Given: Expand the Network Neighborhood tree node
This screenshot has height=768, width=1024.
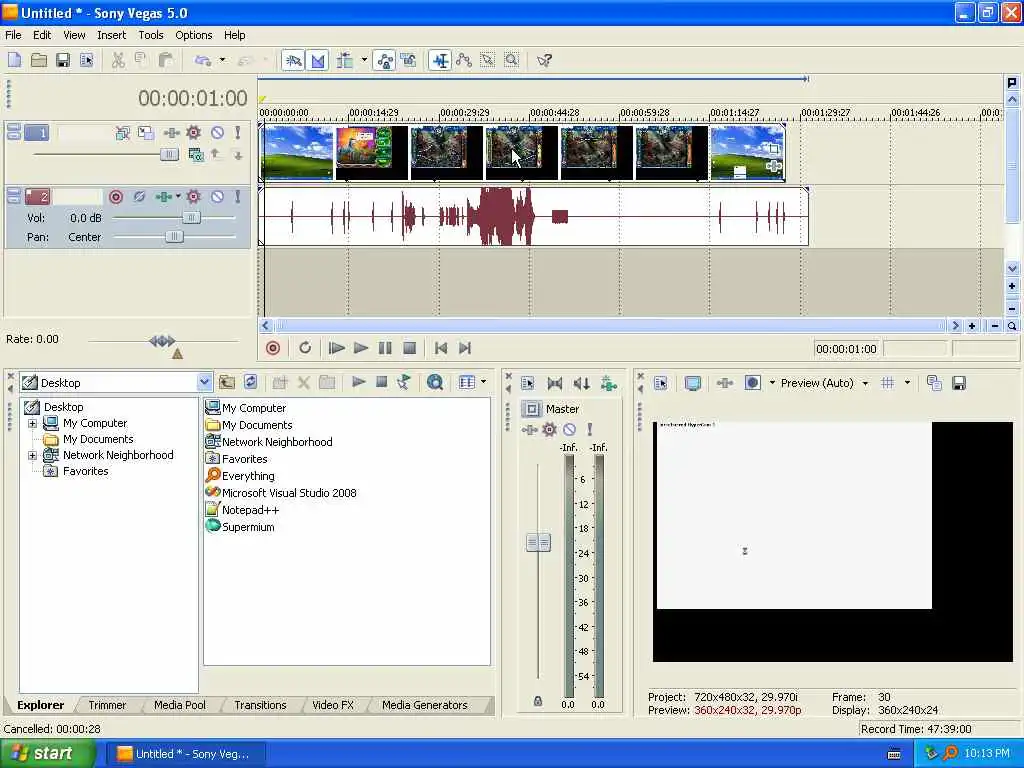Looking at the screenshot, I should coord(32,455).
